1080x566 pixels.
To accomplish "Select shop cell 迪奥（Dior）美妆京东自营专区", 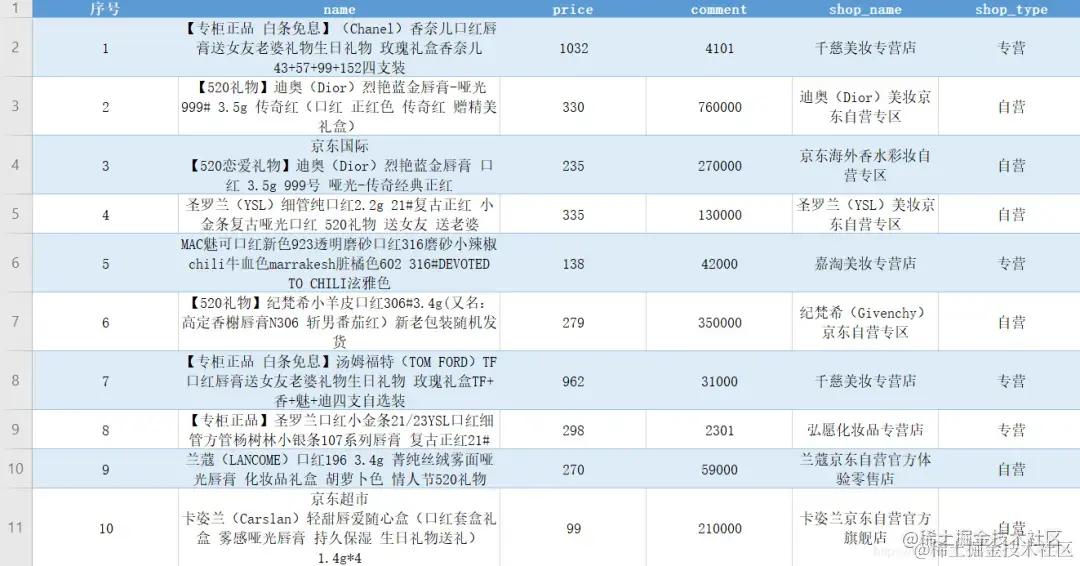I will pyautogui.click(x=865, y=106).
